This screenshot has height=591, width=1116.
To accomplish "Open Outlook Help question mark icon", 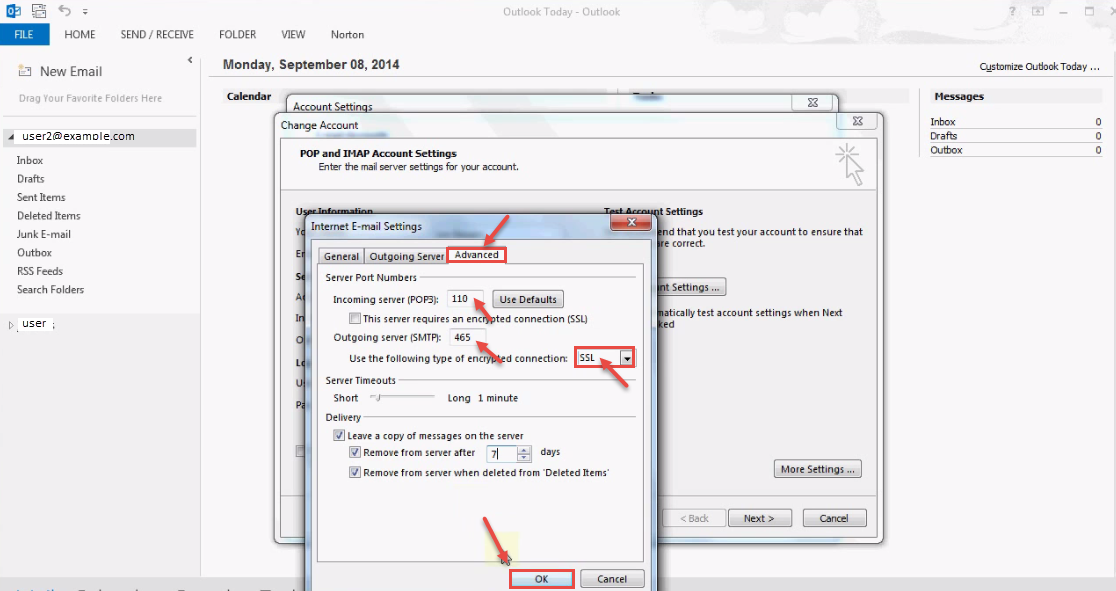I will [x=1013, y=11].
